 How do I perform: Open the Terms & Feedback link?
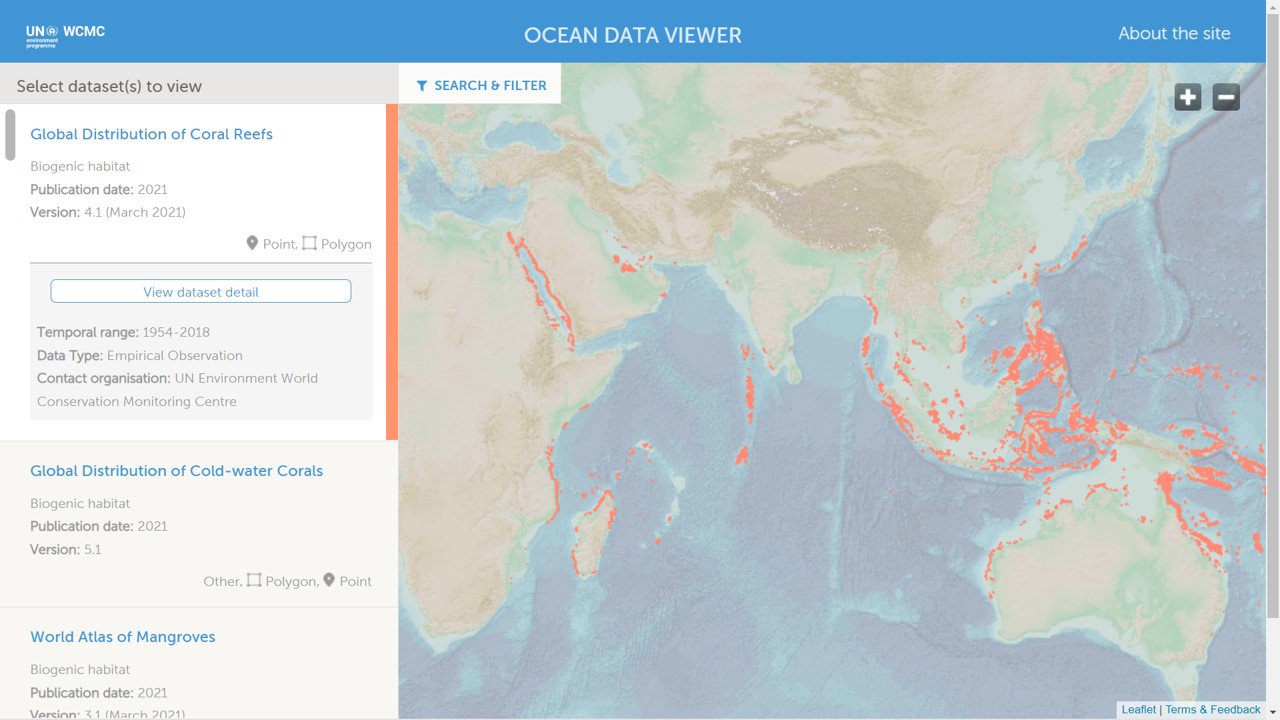click(x=1212, y=709)
